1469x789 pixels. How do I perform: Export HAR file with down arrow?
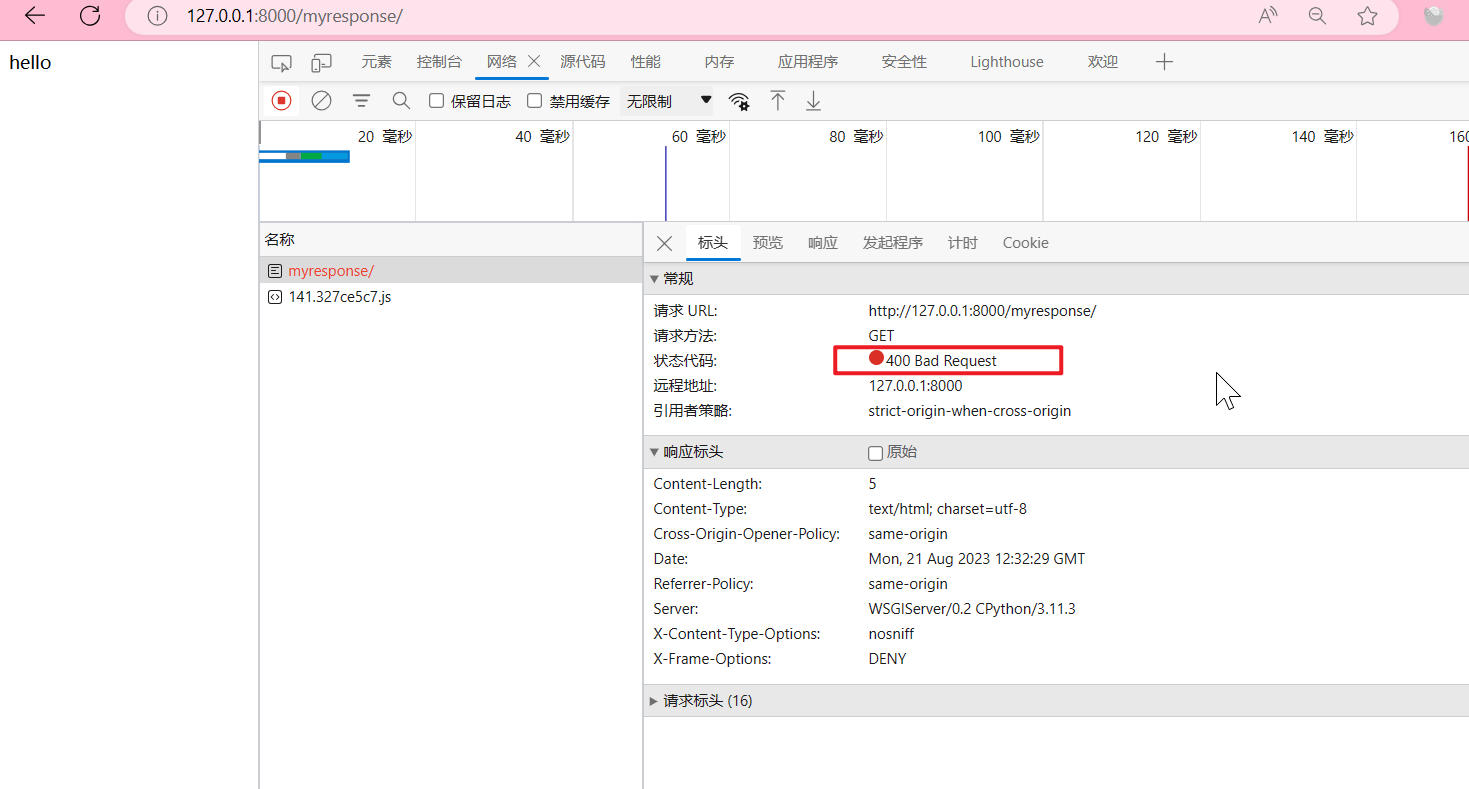(813, 100)
